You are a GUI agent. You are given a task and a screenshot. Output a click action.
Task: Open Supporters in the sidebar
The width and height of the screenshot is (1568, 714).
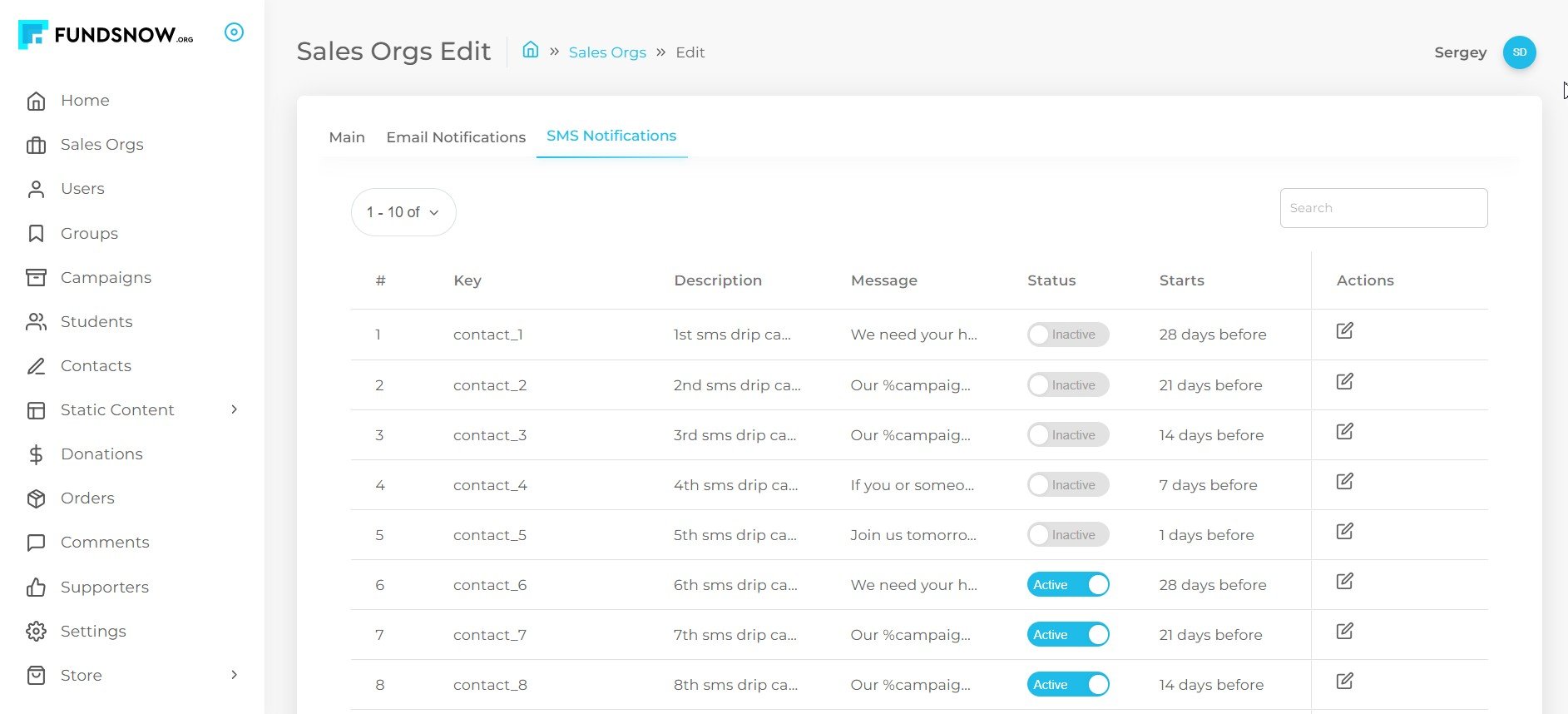pos(105,588)
